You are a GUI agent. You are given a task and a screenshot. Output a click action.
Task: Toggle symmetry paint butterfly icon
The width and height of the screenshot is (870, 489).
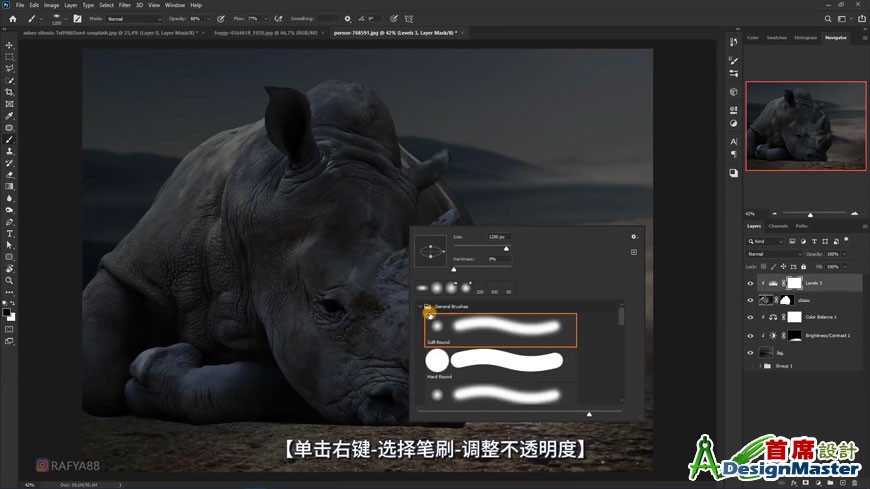click(x=409, y=18)
